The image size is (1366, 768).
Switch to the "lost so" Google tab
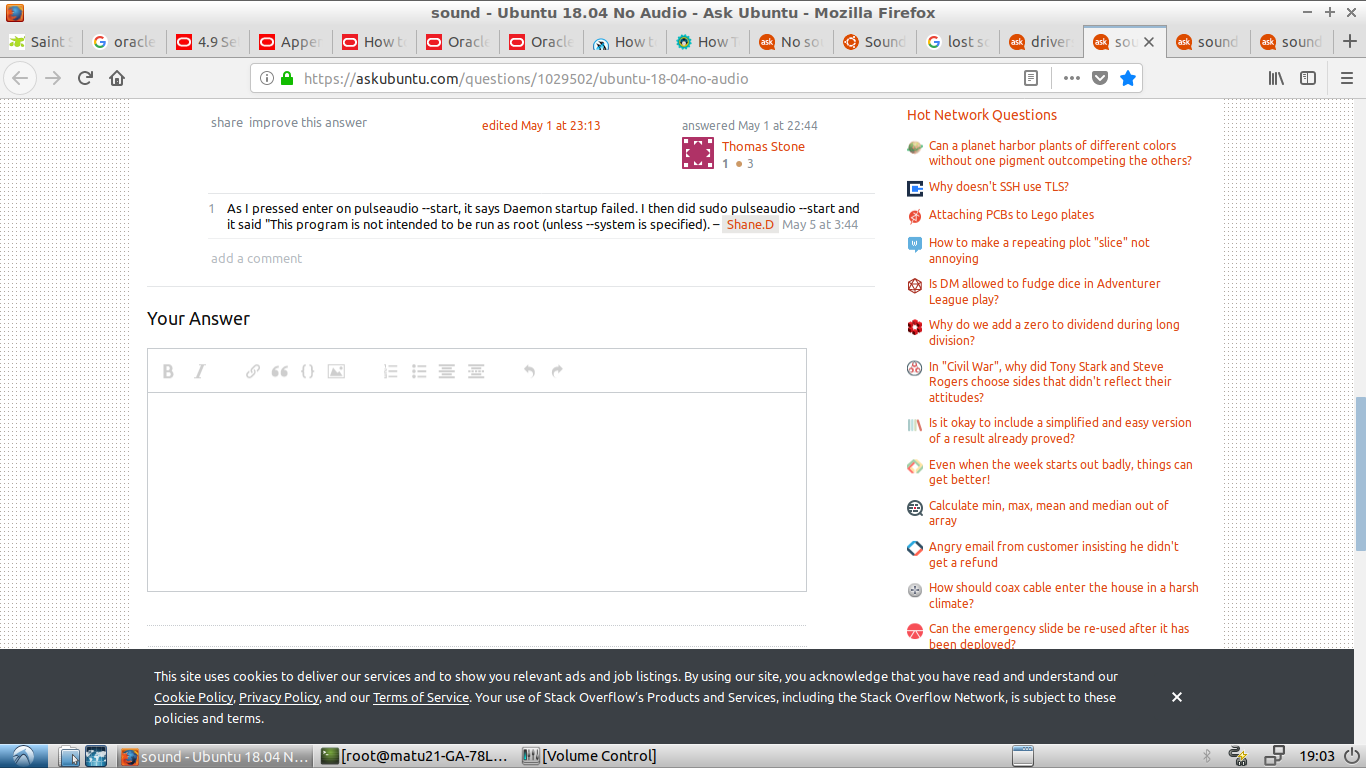point(958,42)
